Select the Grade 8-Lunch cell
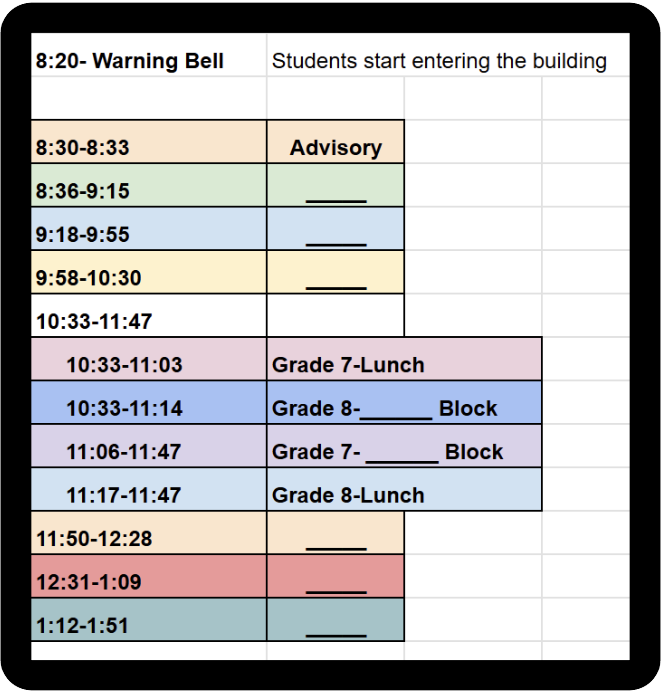Screen dimensions: 661x693 coord(404,495)
